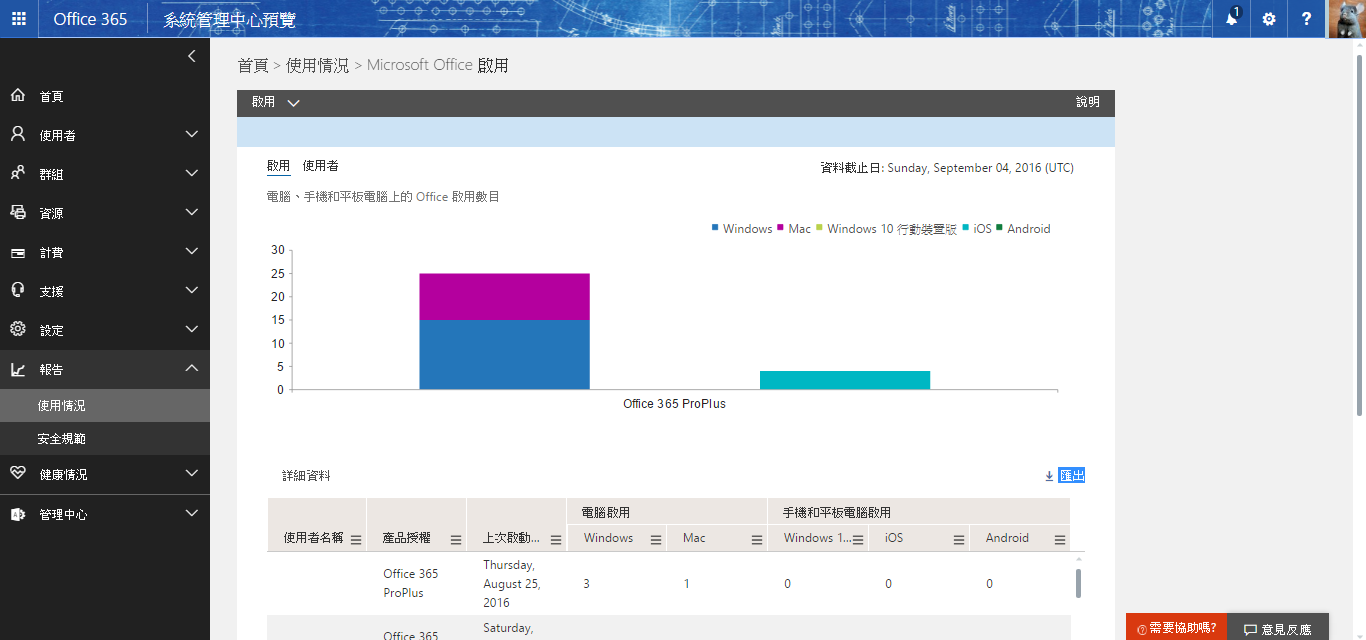Click the 群組 groups icon in sidebar
Screen dimensions: 1366x640
pyautogui.click(x=18, y=174)
